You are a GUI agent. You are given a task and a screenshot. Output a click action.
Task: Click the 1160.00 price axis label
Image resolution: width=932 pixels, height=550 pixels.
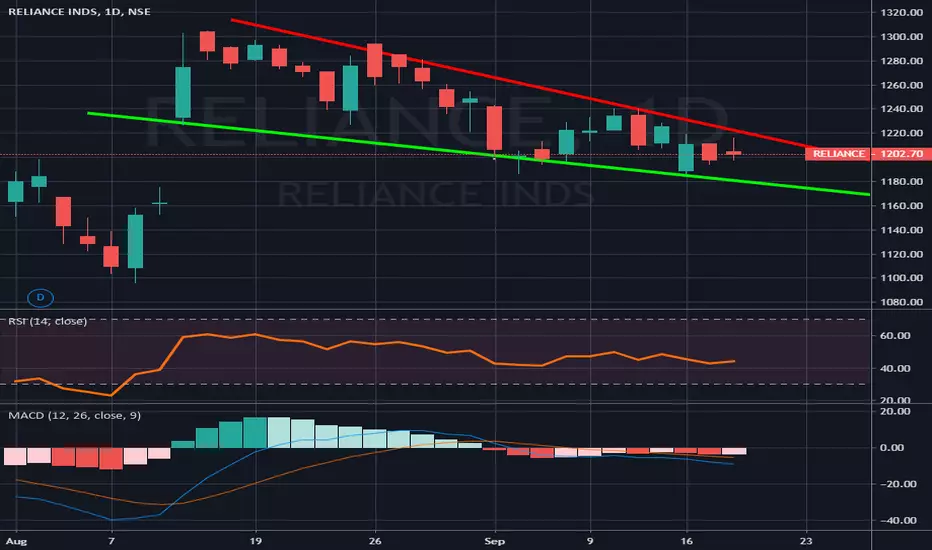pos(901,206)
